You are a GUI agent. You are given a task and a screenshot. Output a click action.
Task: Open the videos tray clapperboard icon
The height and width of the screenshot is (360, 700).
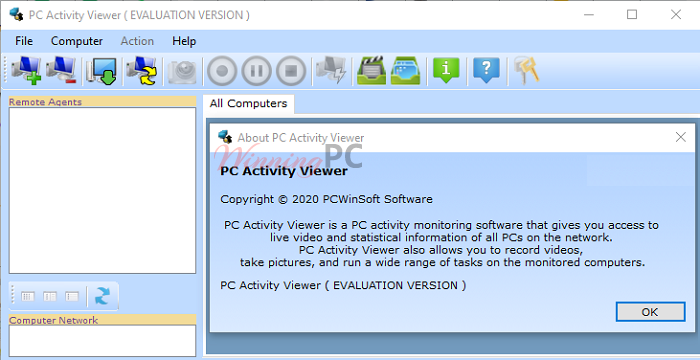click(371, 71)
